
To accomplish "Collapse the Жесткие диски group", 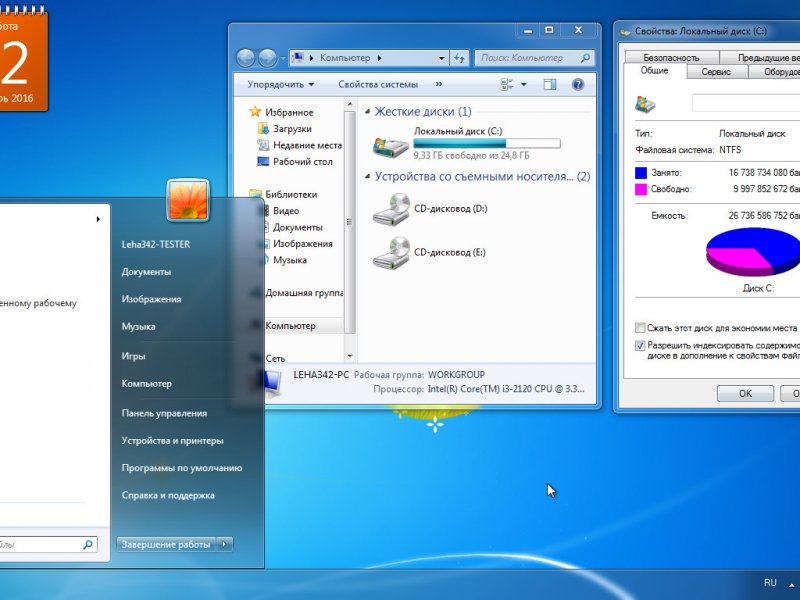I will coord(368,111).
